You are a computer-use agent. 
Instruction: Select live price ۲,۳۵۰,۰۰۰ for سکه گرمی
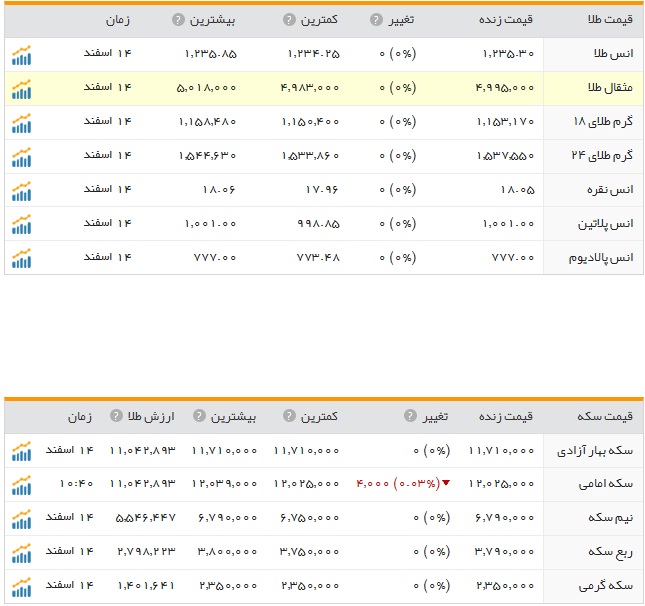click(x=506, y=586)
